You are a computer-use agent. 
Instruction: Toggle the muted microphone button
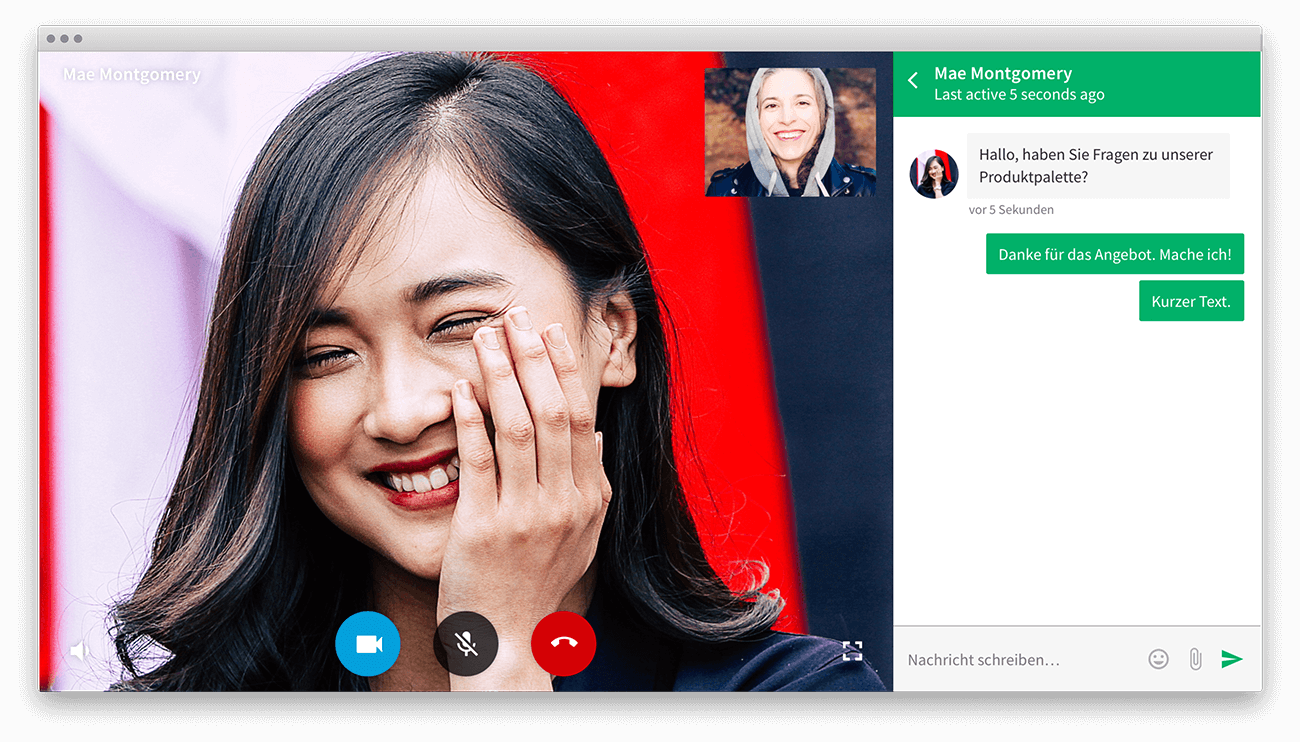pyautogui.click(x=466, y=644)
